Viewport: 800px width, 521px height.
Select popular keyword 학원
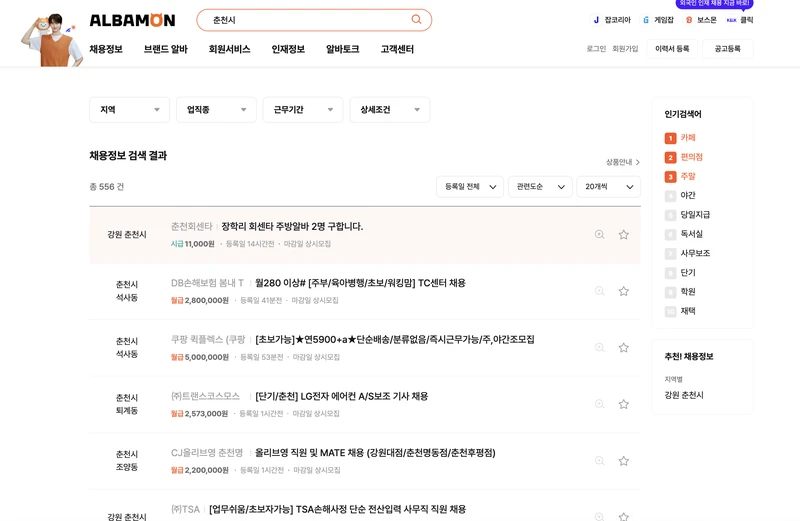coord(688,292)
